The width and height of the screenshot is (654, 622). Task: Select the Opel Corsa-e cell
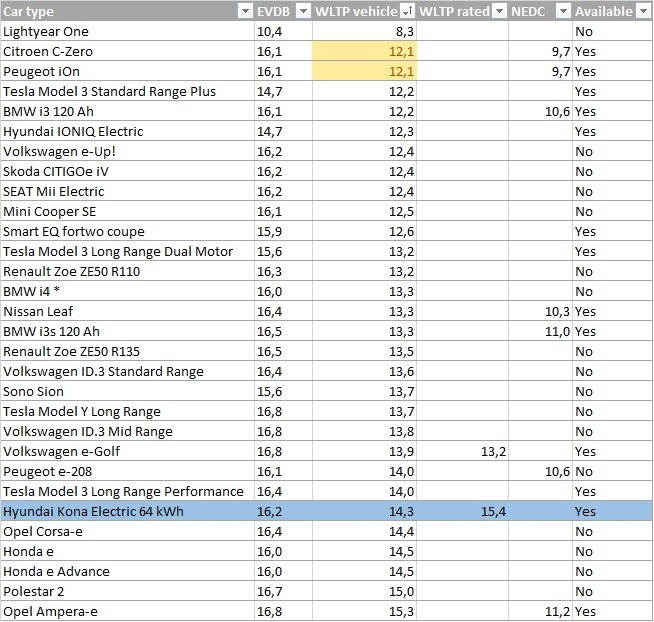[x=128, y=531]
